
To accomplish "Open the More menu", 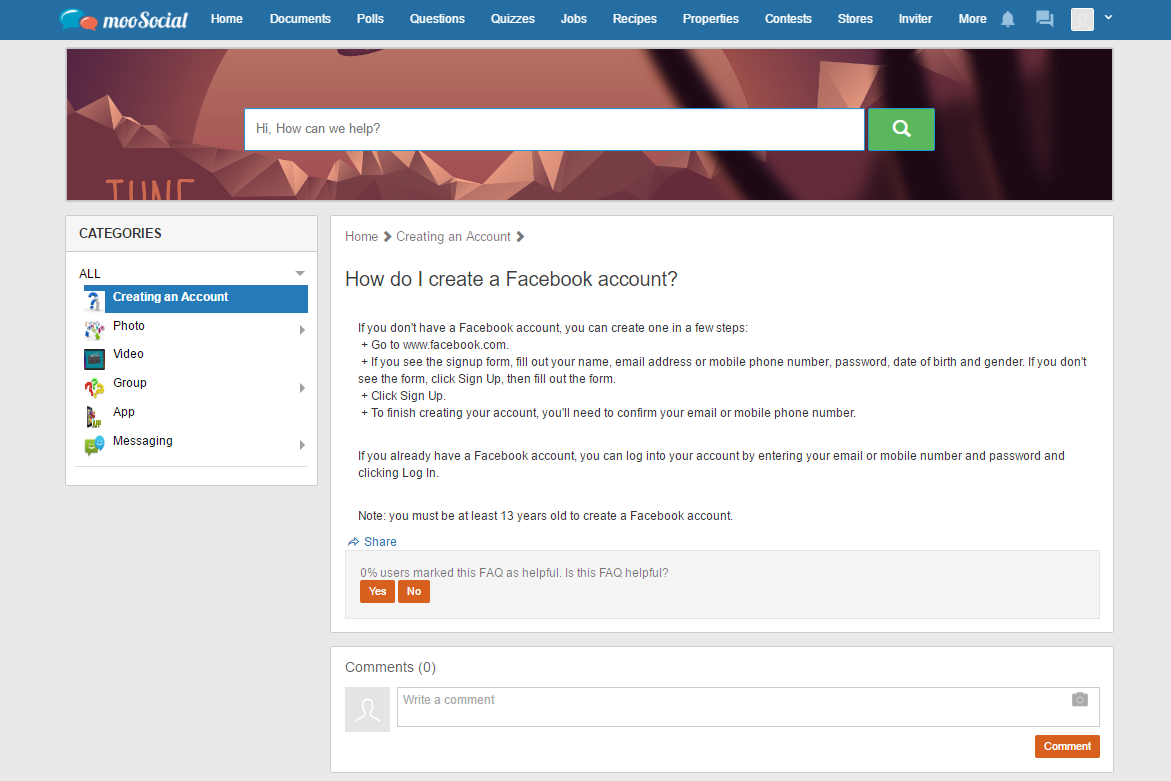I will (972, 19).
